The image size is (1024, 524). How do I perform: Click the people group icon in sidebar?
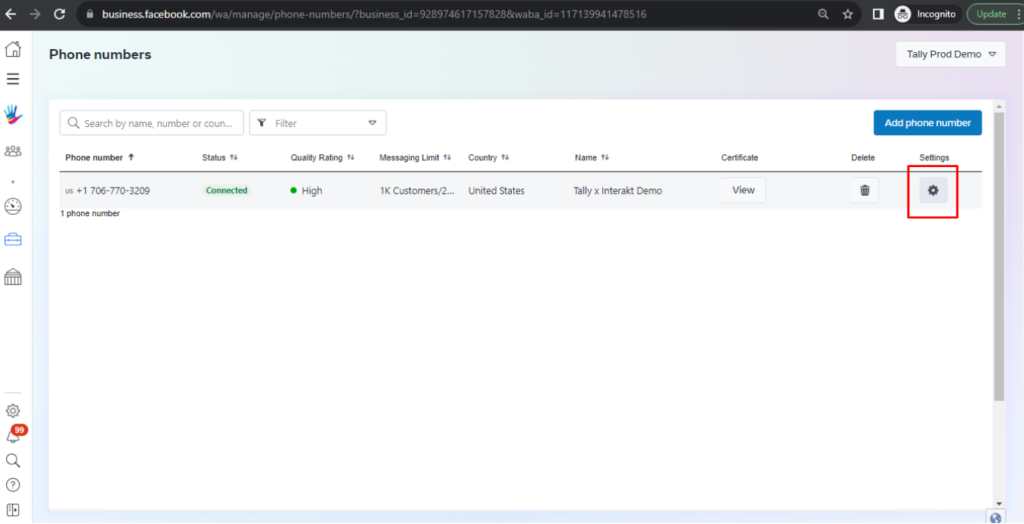point(13,151)
